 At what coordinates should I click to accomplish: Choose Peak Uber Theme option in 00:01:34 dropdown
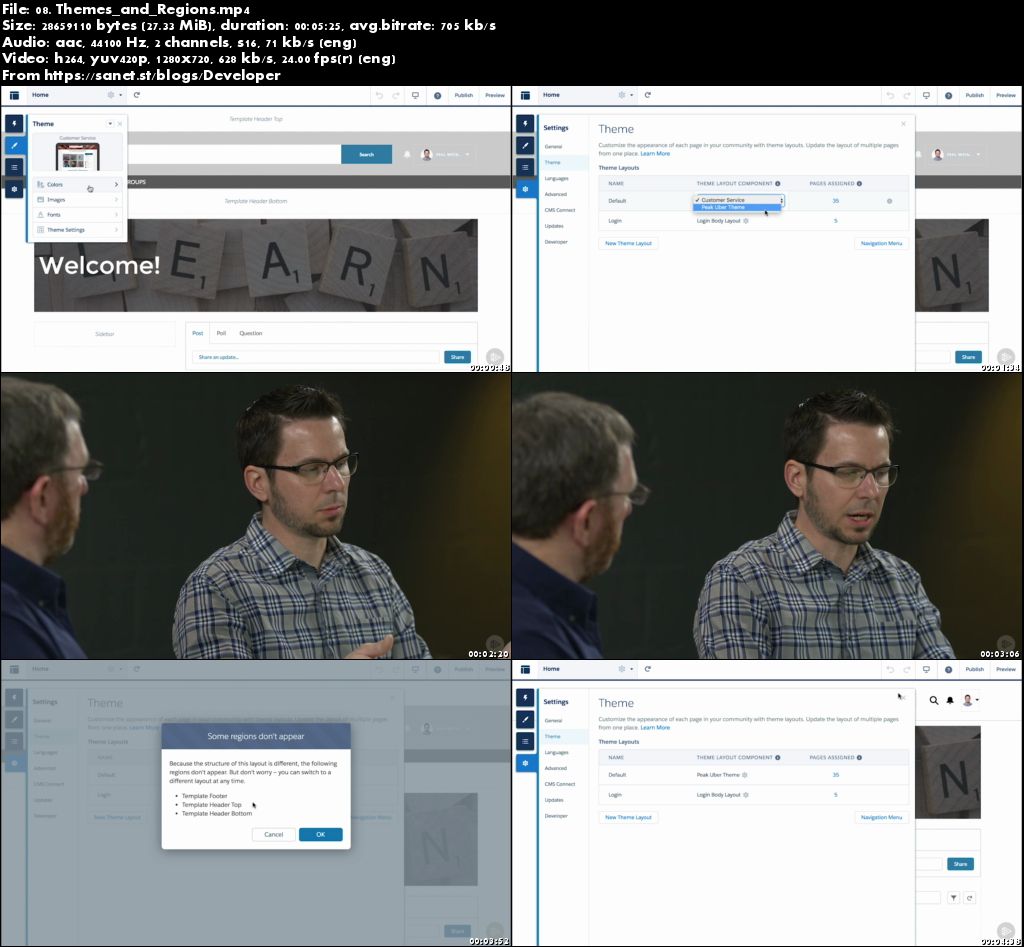(x=737, y=208)
